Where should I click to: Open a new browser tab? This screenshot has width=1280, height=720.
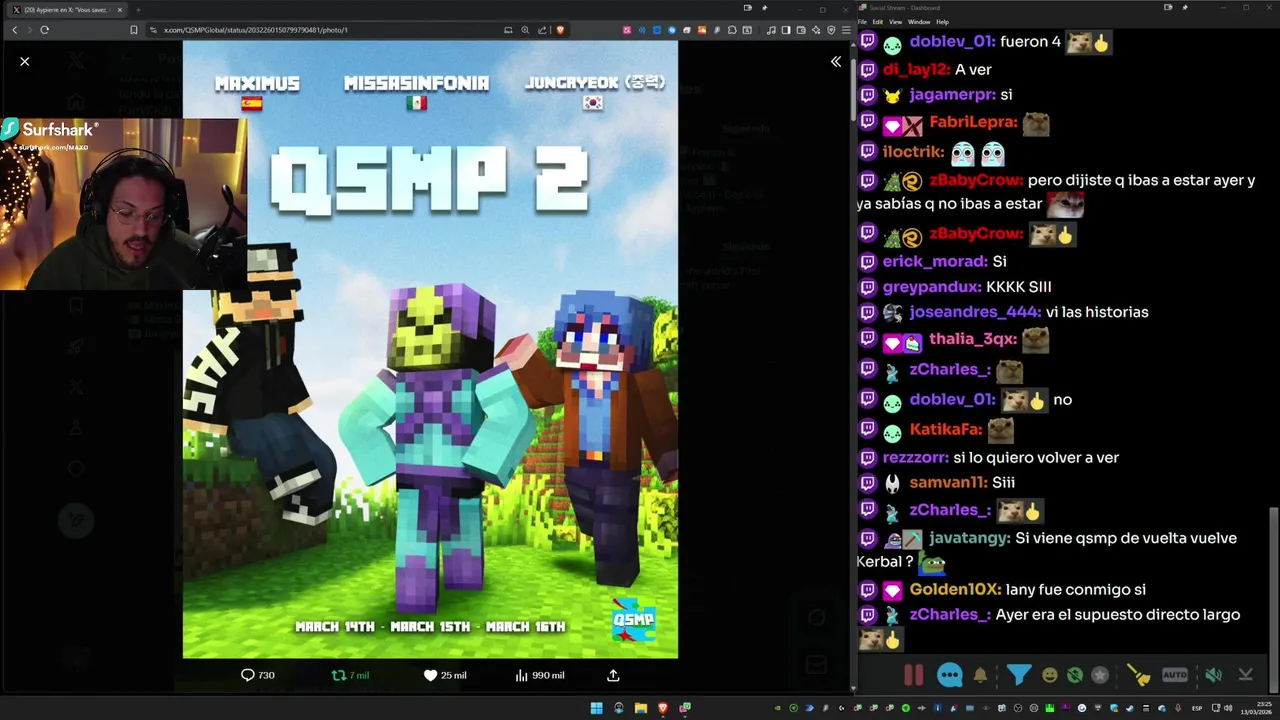(137, 9)
